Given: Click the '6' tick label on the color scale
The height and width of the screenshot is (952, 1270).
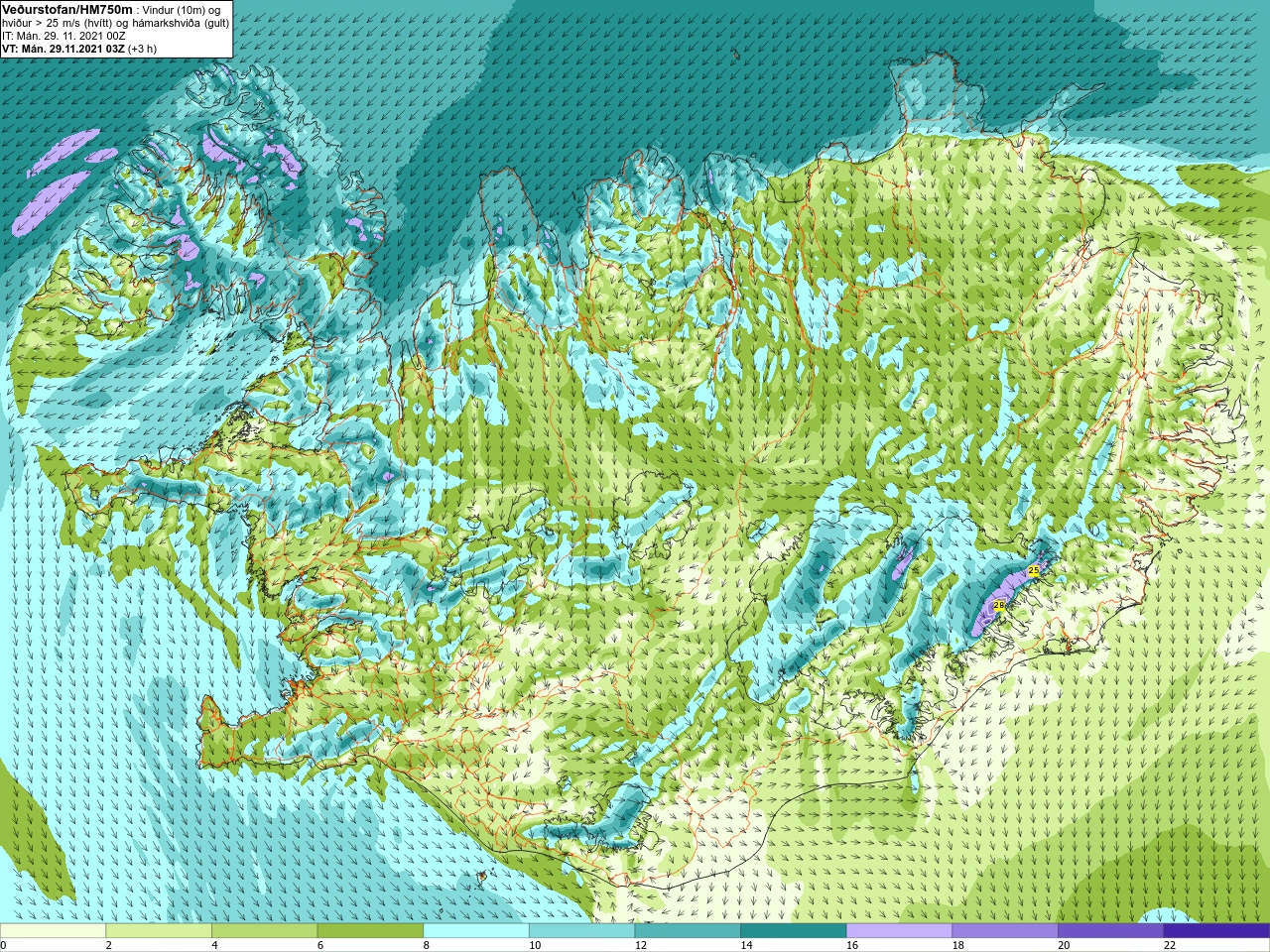Looking at the screenshot, I should click(x=319, y=945).
